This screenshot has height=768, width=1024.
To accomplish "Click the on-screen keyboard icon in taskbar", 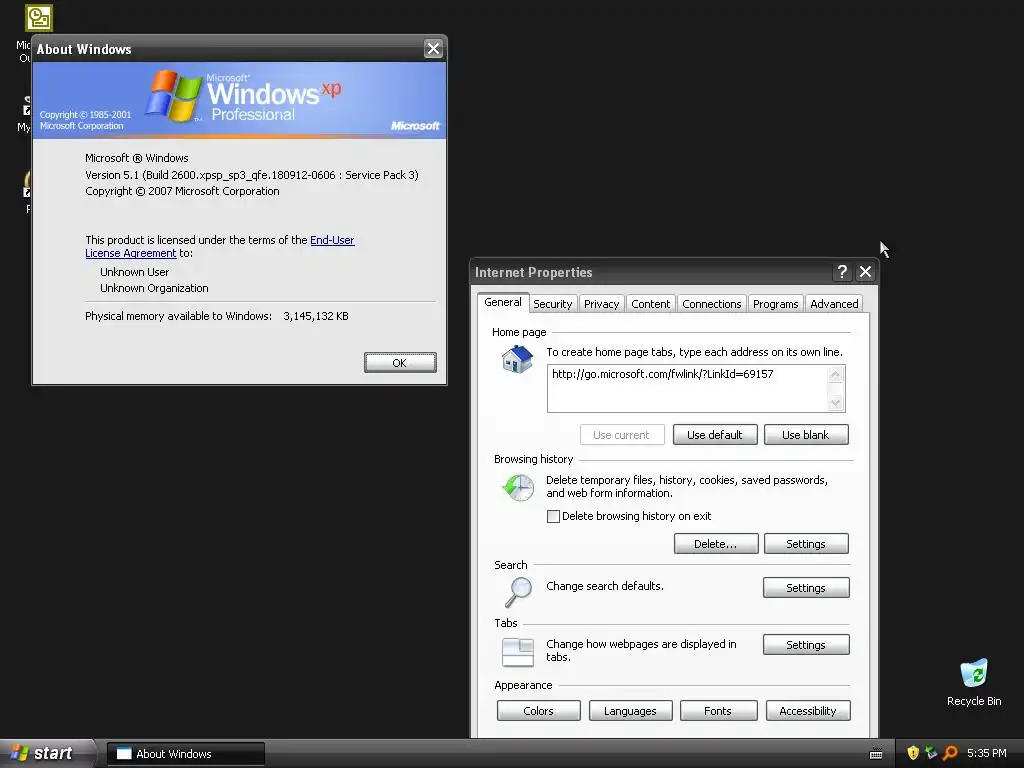I will [x=876, y=754].
